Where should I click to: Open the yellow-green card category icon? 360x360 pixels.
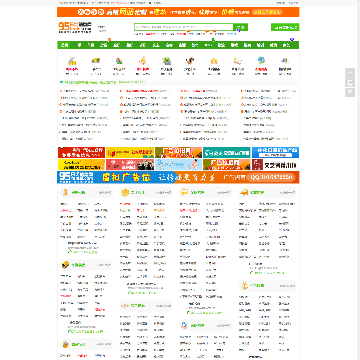coord(96,61)
